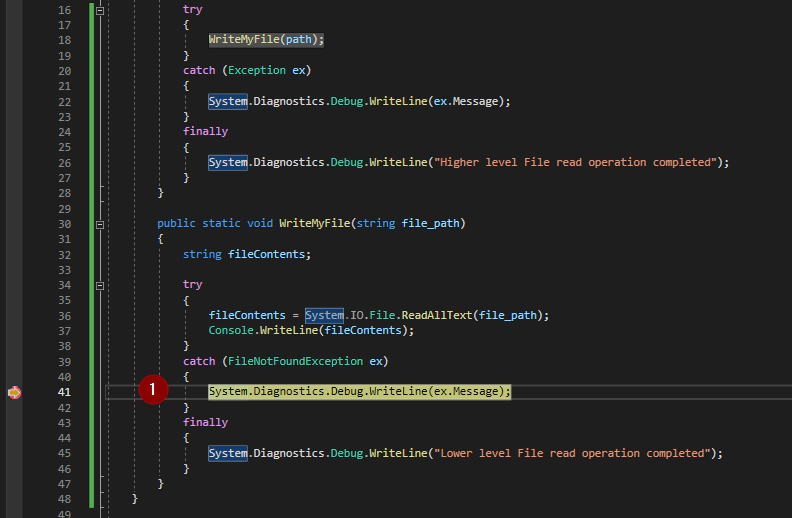This screenshot has width=792, height=518.
Task: Click the 'finally' keyword on line 24
Action: pos(206,131)
